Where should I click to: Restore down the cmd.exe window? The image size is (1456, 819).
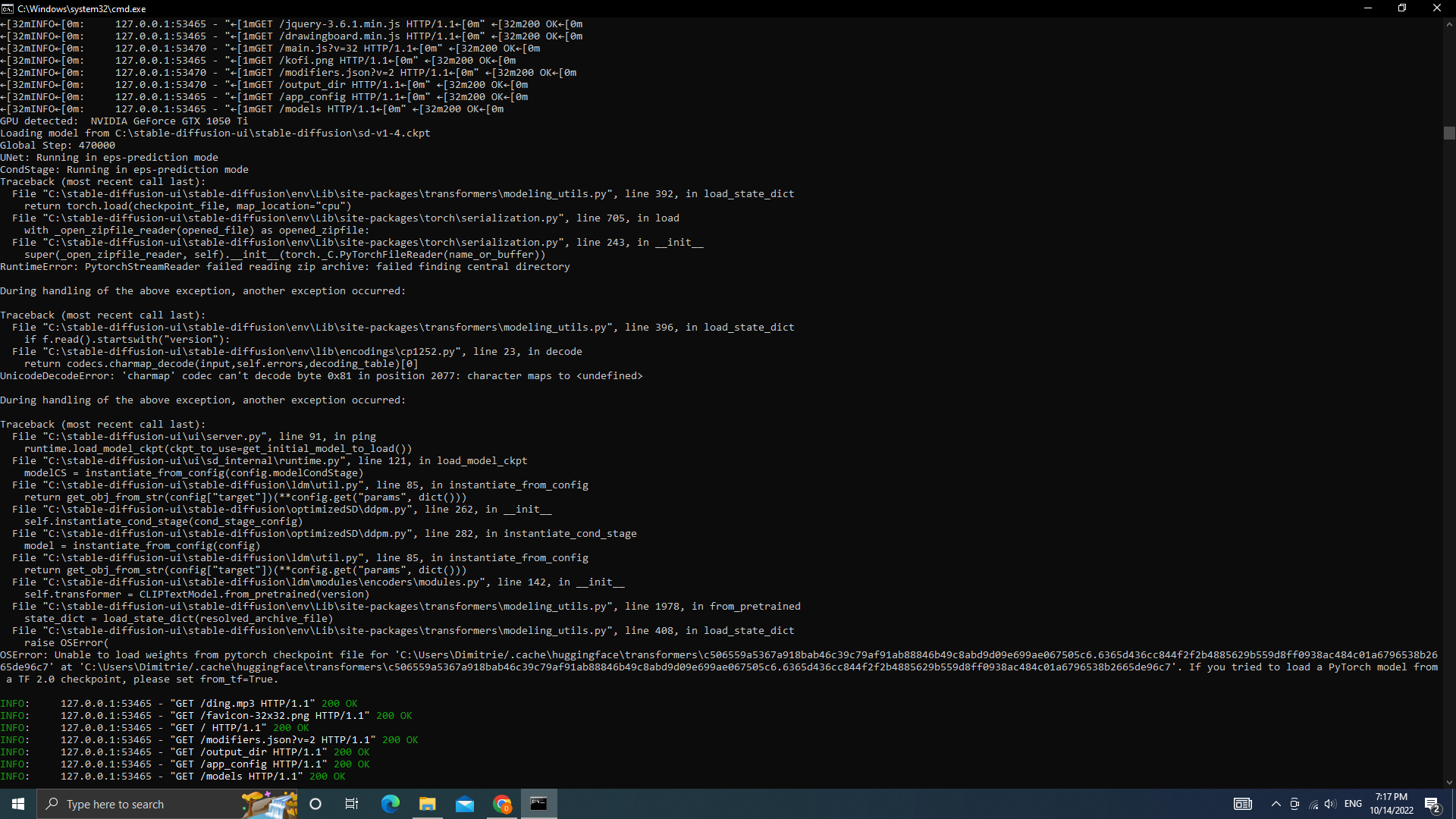(x=1402, y=8)
